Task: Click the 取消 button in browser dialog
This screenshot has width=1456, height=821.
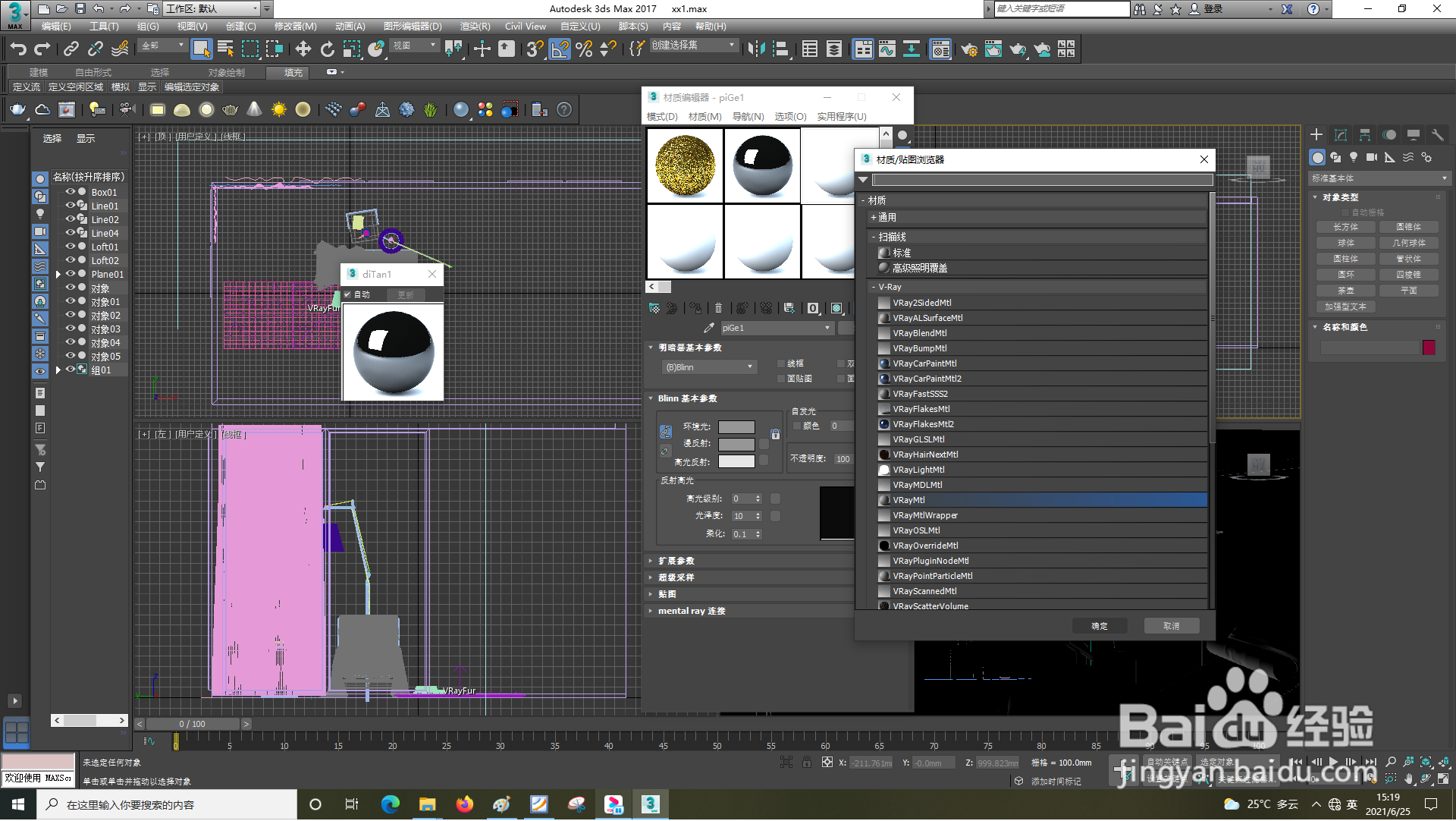Action: tap(1171, 627)
